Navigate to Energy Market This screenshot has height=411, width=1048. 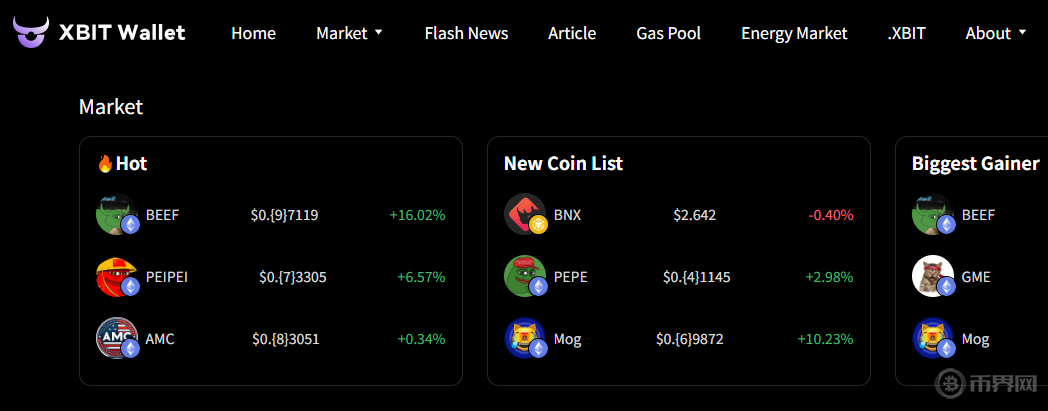pos(794,33)
